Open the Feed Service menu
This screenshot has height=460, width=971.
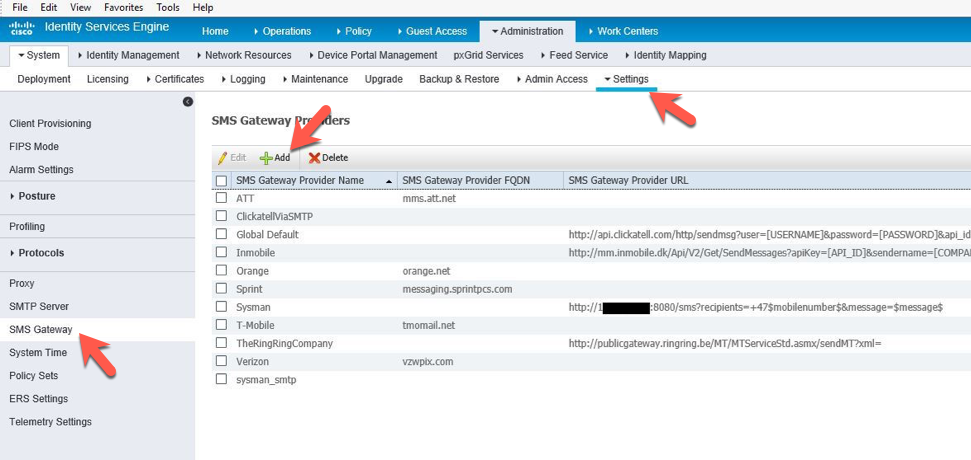click(573, 55)
